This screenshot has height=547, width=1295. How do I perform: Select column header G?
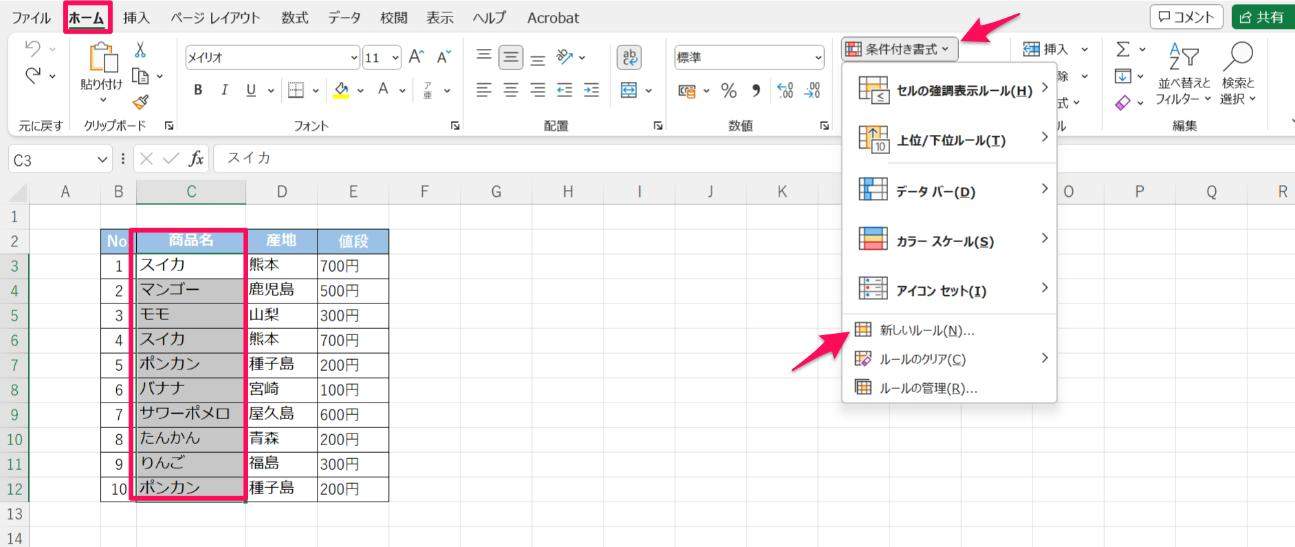tap(496, 192)
